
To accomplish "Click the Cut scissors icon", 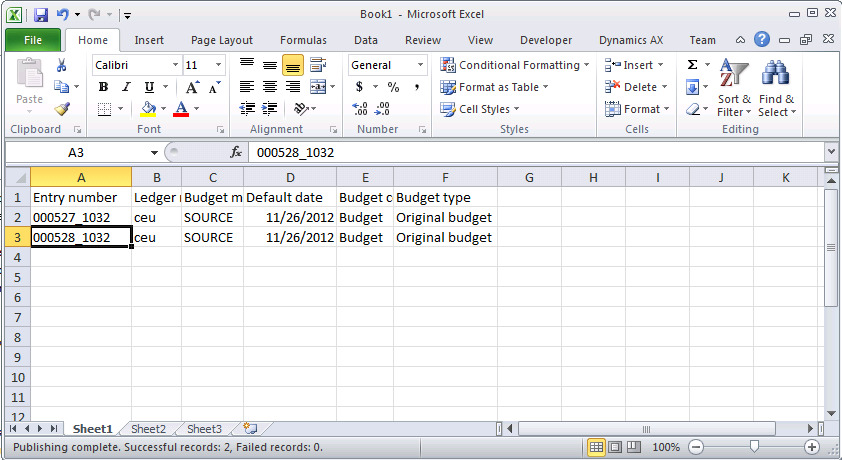I will coord(62,65).
